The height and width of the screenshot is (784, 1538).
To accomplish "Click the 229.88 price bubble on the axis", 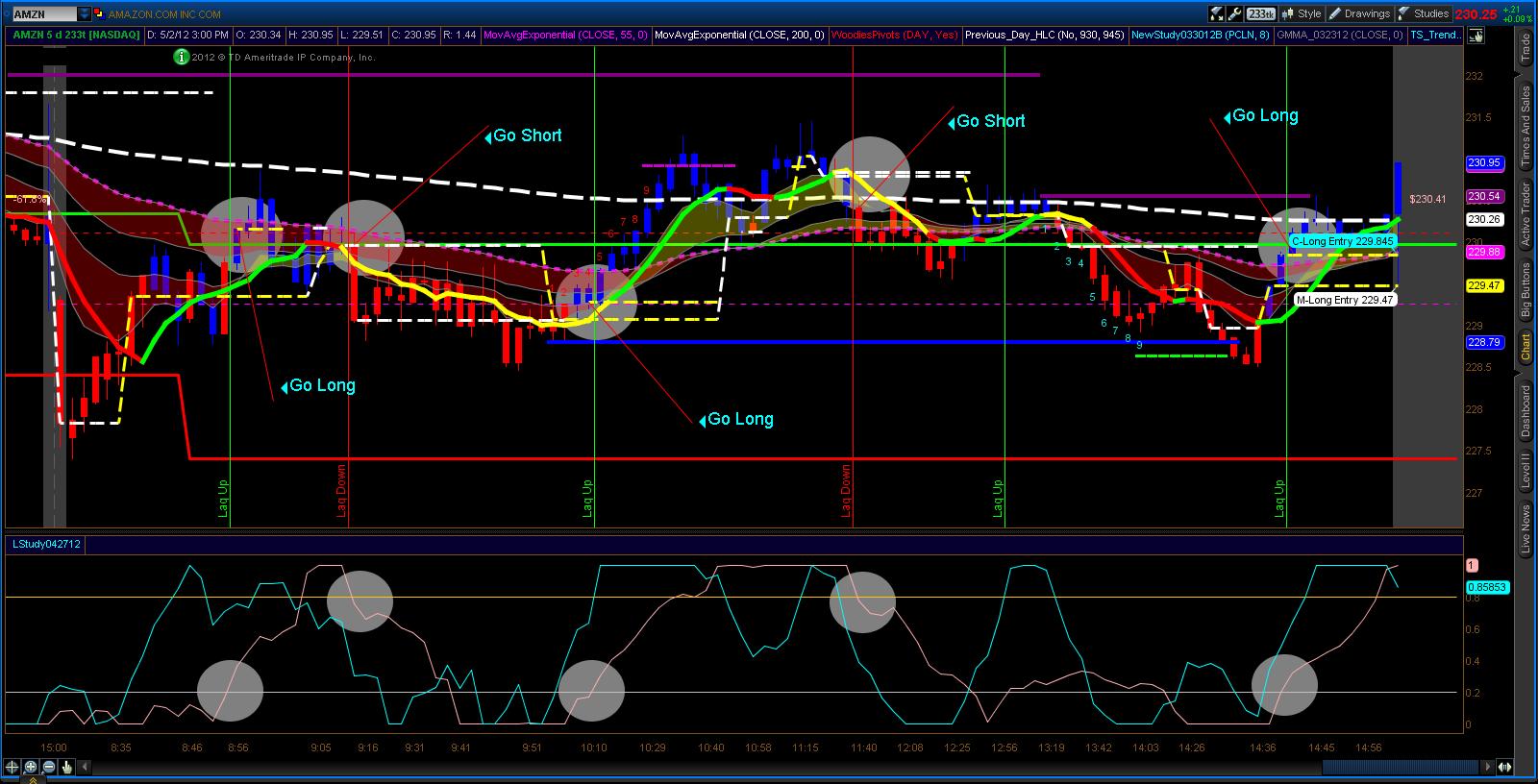I will [1485, 252].
